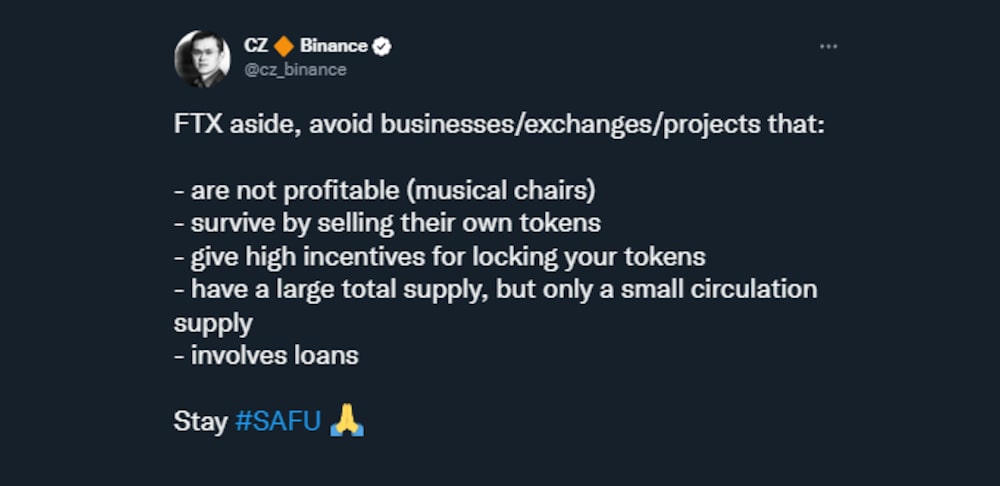Click the blue verified badge

point(382,46)
